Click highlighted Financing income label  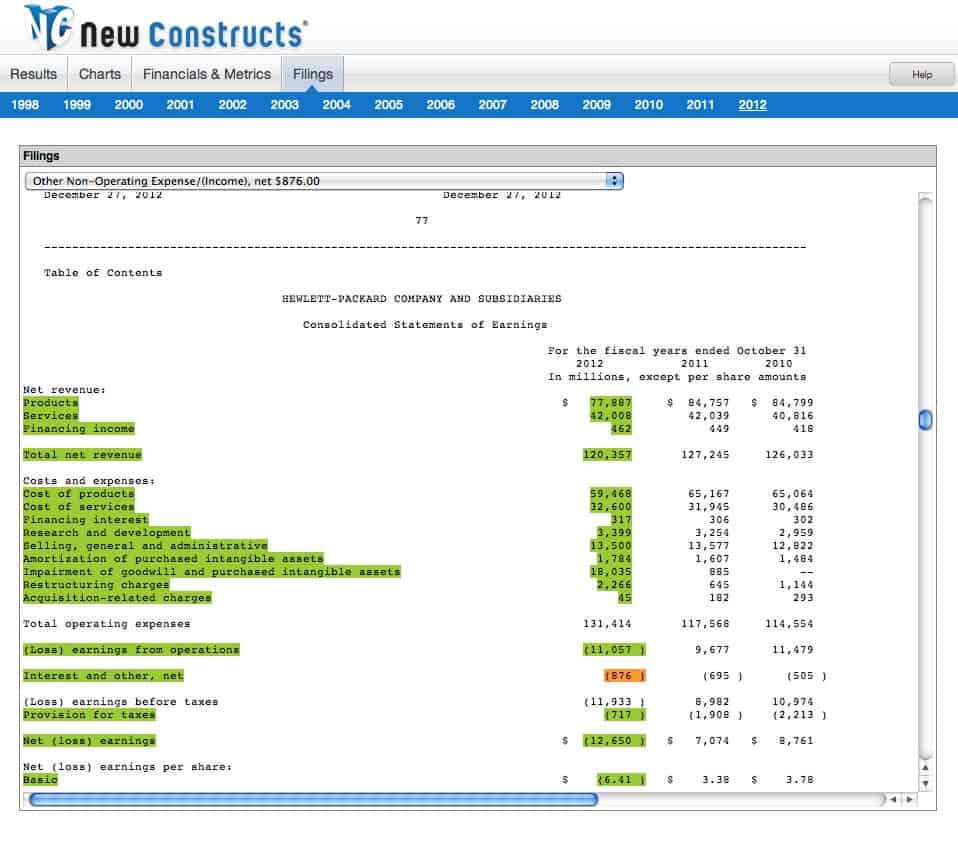click(x=79, y=428)
